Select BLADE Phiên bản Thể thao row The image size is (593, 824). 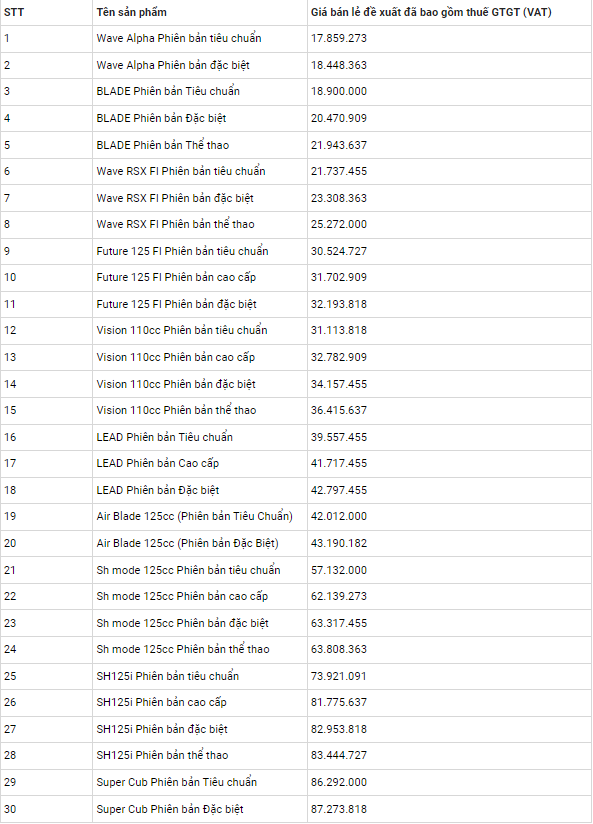(296, 145)
